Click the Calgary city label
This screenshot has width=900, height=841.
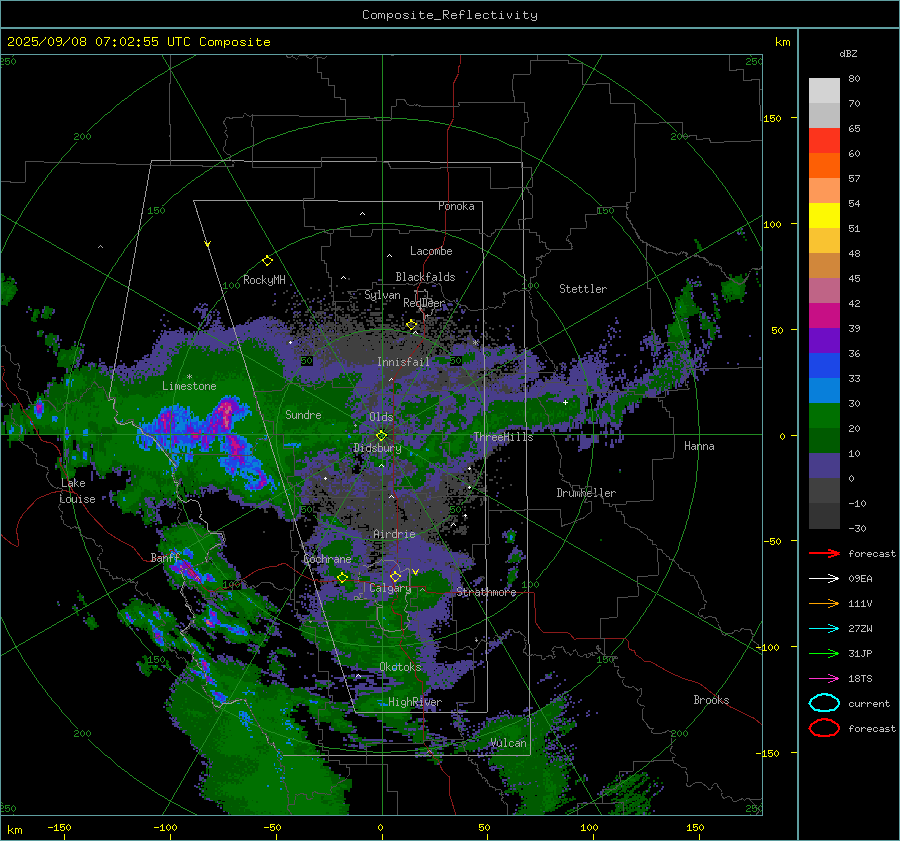pos(390,588)
